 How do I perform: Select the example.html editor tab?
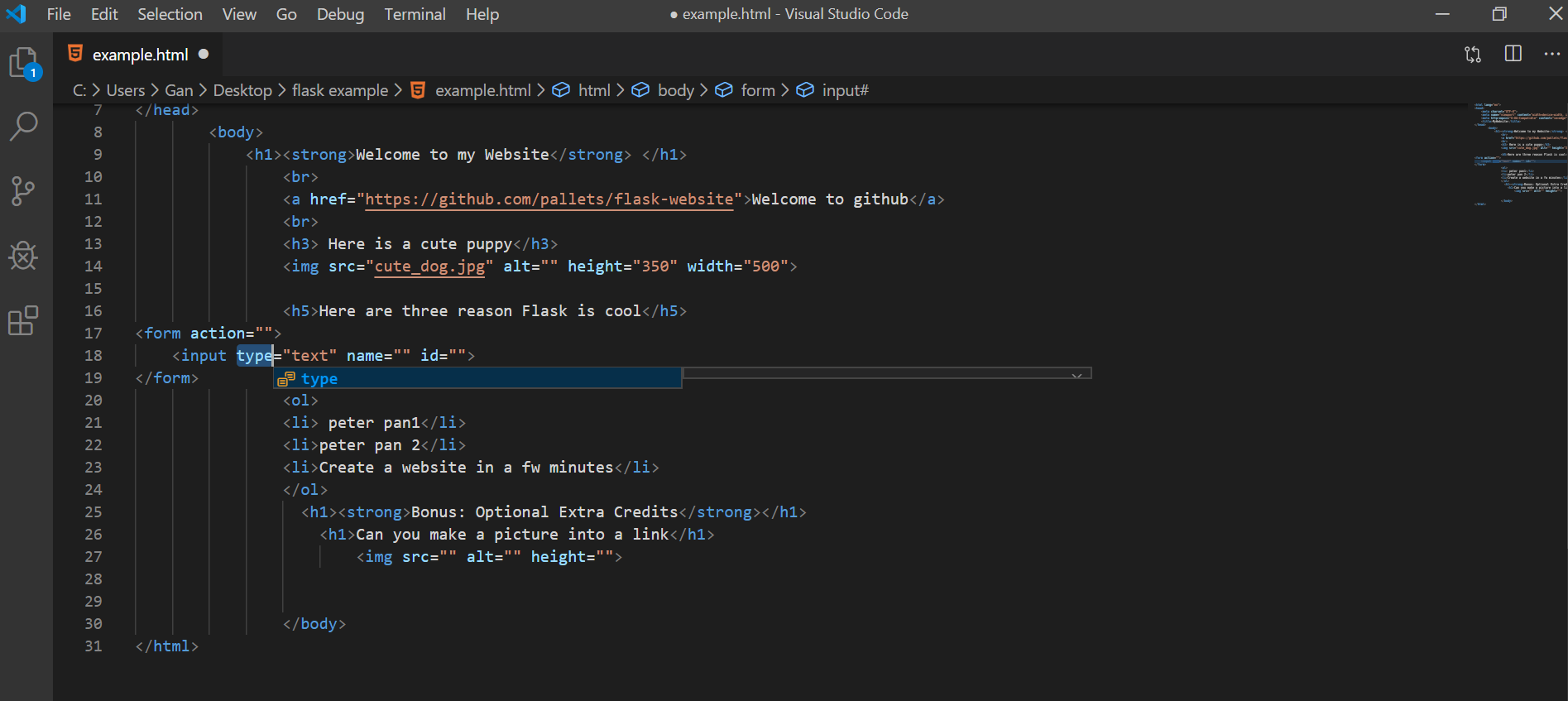tap(140, 55)
